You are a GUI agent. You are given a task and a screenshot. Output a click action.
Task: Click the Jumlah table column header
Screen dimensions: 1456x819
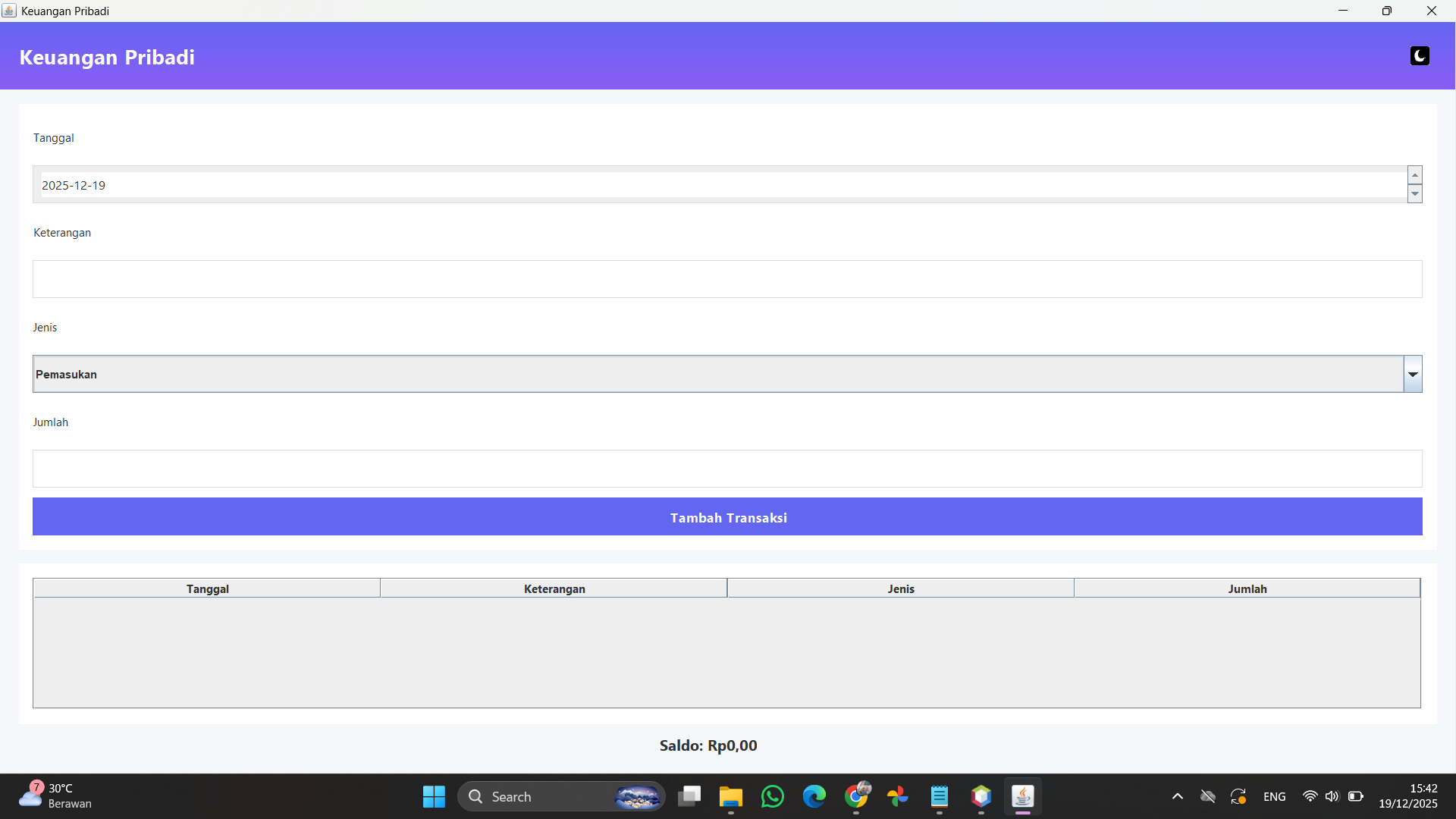1247,588
